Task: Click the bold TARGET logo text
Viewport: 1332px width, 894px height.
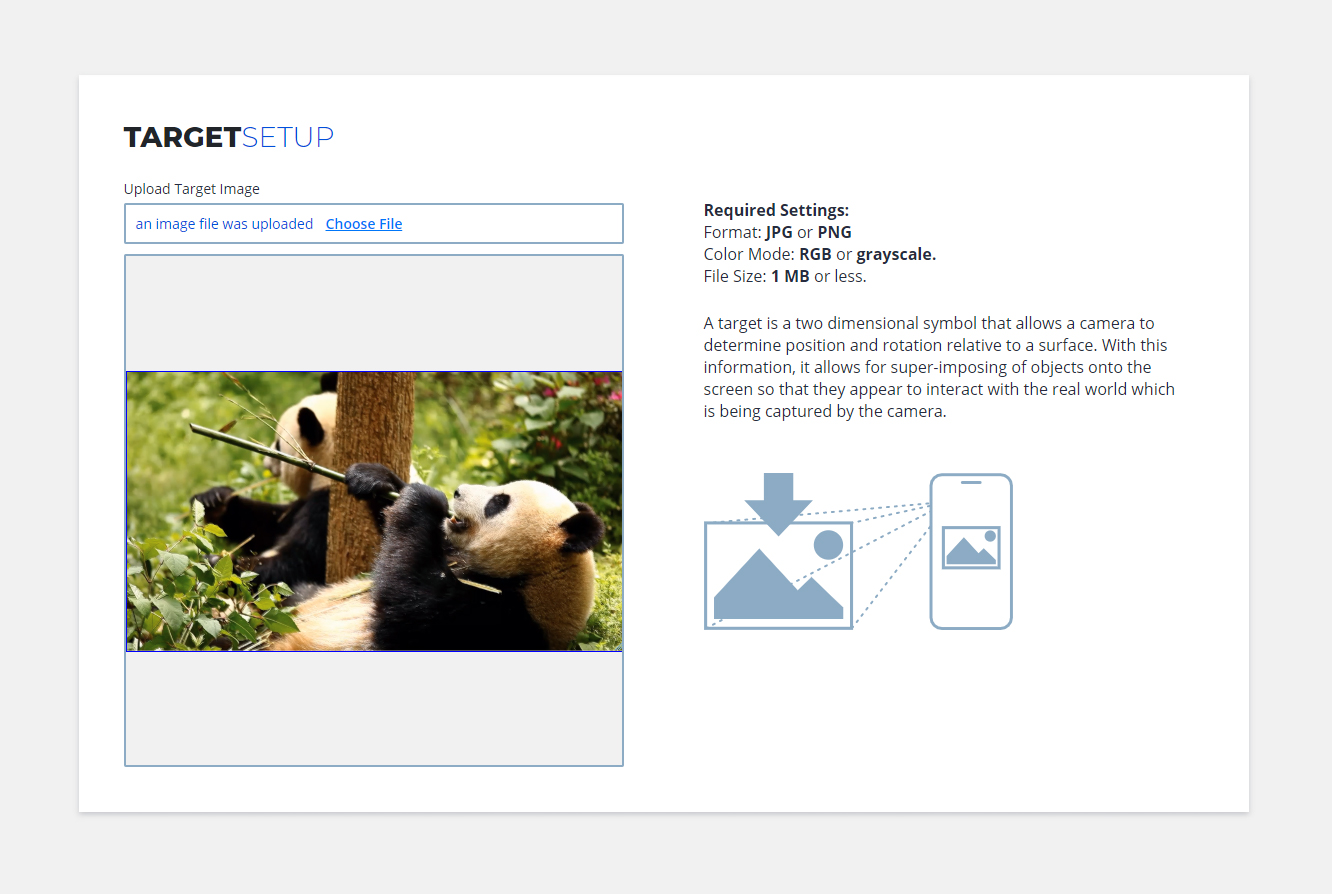Action: tap(182, 138)
